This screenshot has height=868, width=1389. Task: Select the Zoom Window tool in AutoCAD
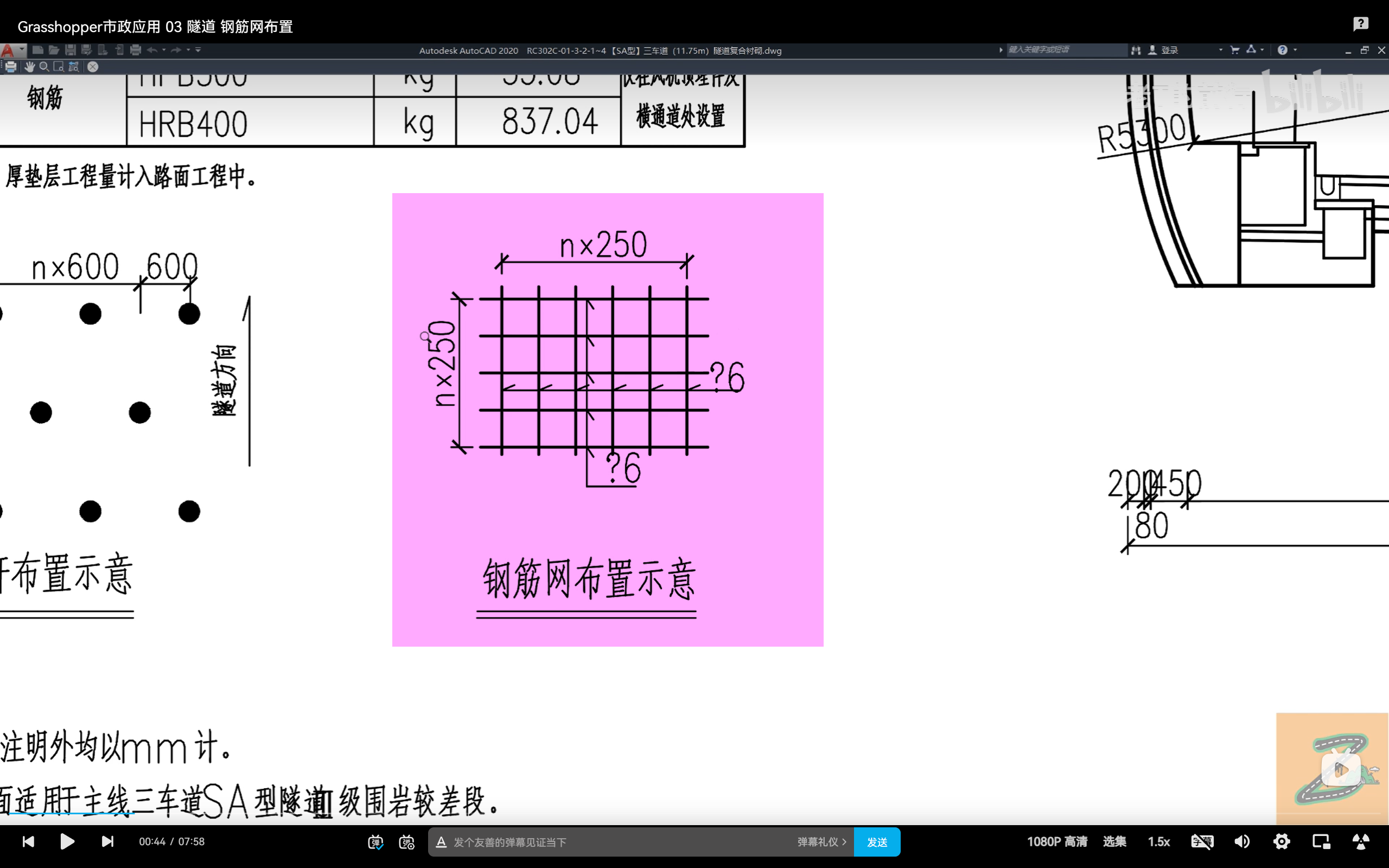[59, 67]
